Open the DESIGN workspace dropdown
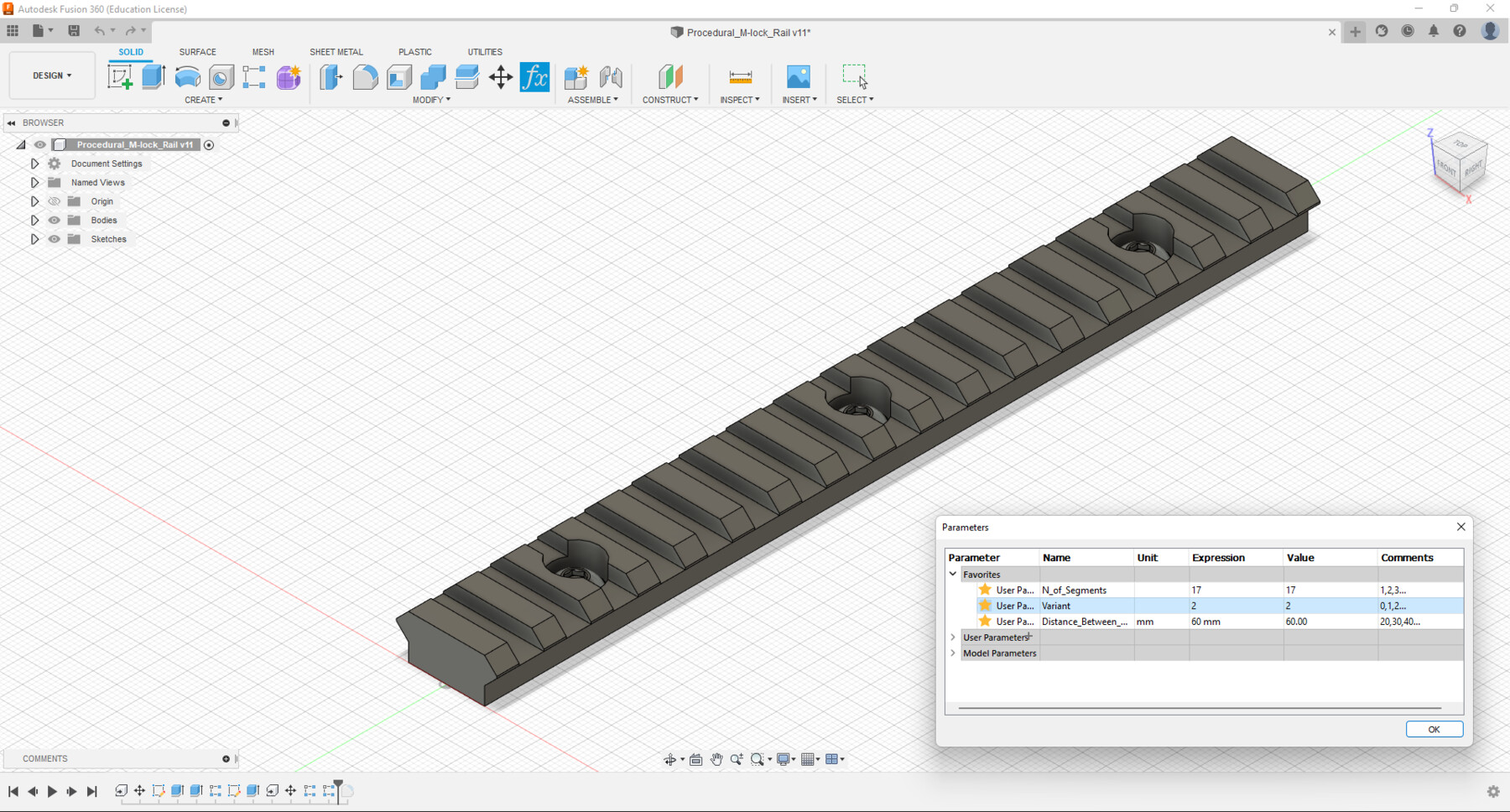Screen dimensions: 1510x812 (x=52, y=75)
